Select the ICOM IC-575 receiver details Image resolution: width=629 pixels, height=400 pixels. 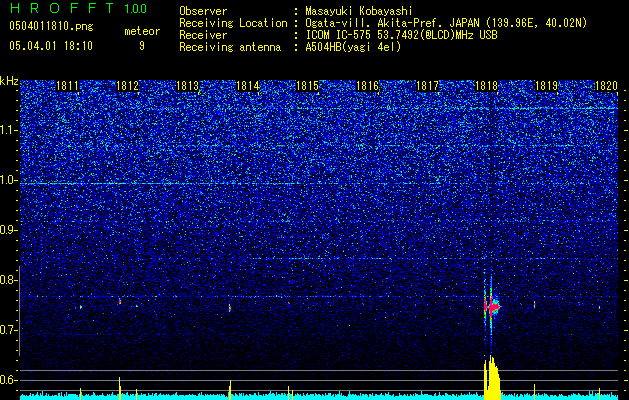pos(401,35)
